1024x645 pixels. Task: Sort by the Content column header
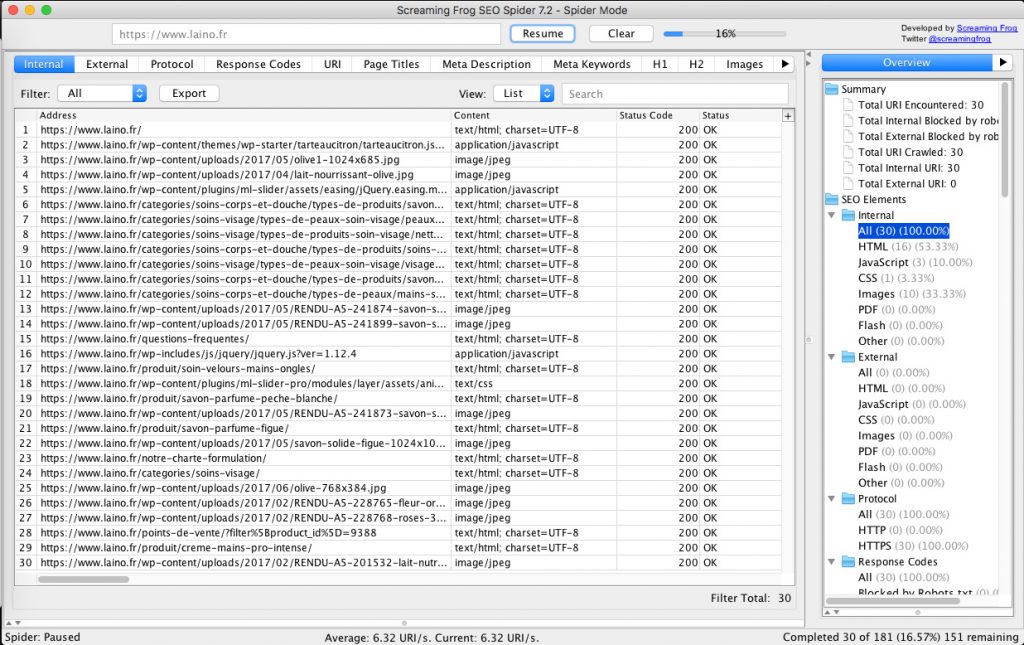tap(534, 115)
